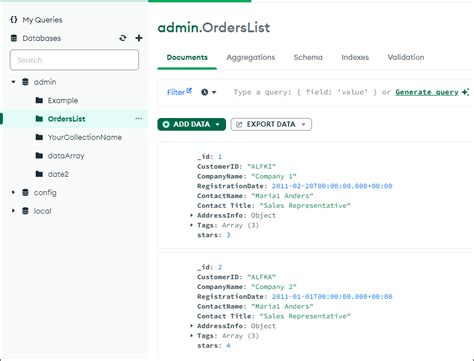
Task: Click the databases Search input field
Action: point(74,60)
